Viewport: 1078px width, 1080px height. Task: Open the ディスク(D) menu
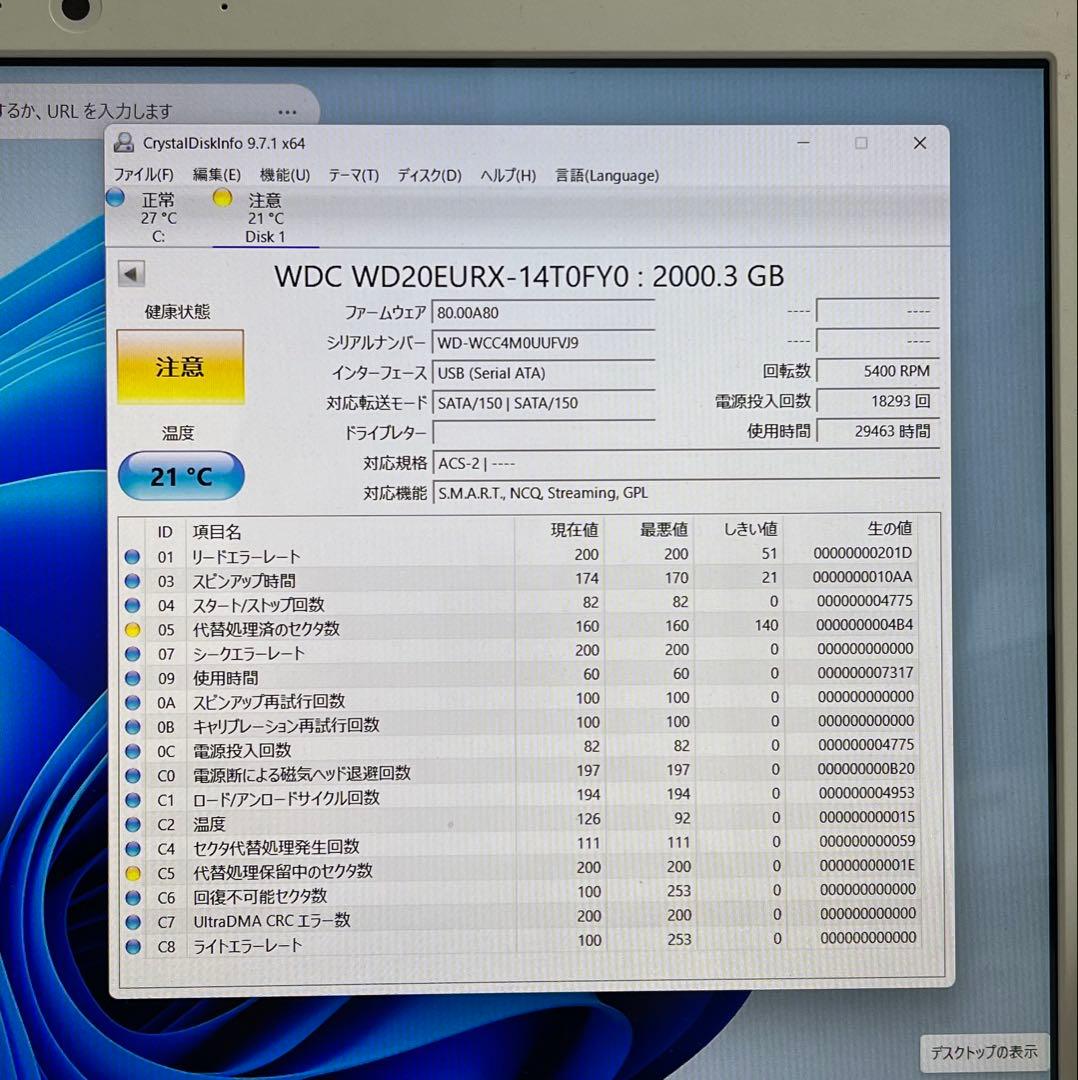point(429,175)
